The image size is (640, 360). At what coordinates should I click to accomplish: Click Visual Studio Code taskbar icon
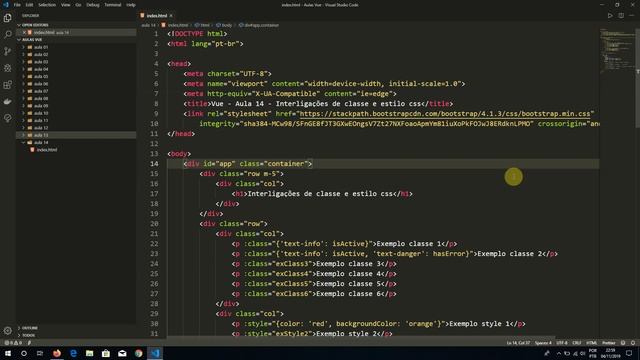(155, 353)
